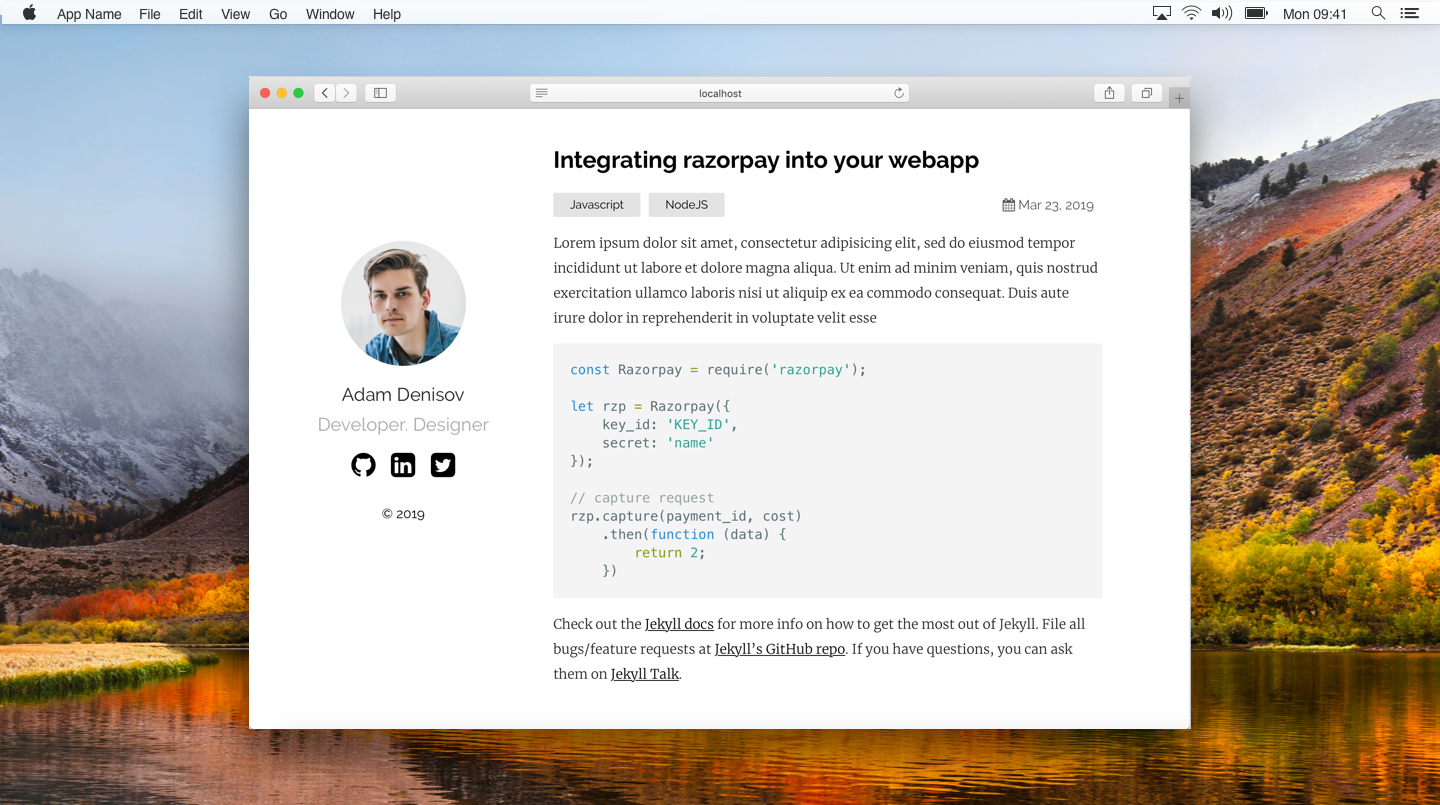Image resolution: width=1440 pixels, height=805 pixels.
Task: Open the View menu
Action: 236,14
